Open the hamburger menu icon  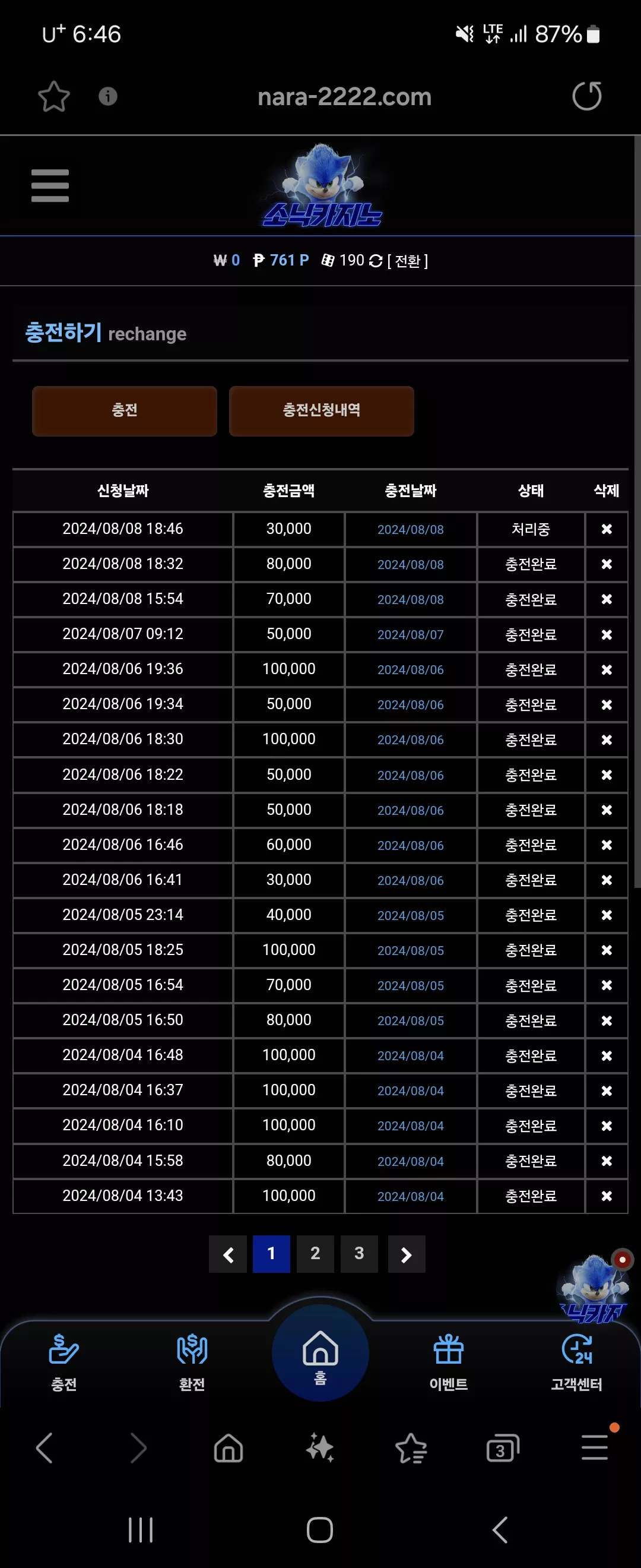(50, 186)
